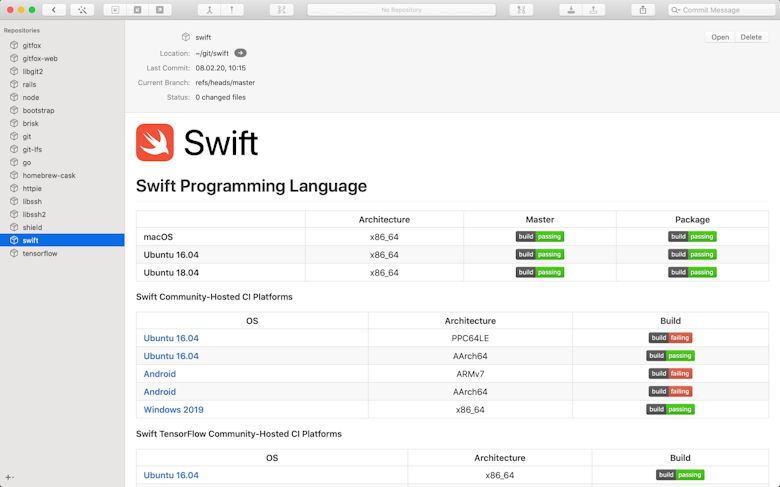Click the cube icon beside tensorflow repository
The height and width of the screenshot is (487, 780).
[14, 253]
